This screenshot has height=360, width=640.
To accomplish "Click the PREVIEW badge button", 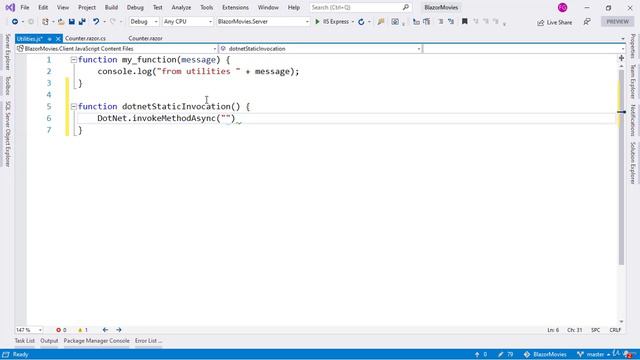I will (x=618, y=22).
